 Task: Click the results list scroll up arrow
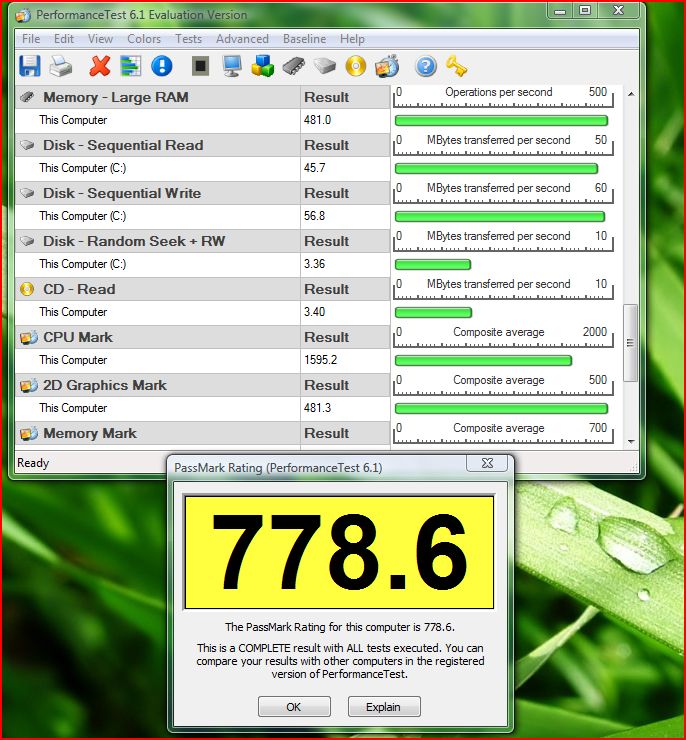631,94
